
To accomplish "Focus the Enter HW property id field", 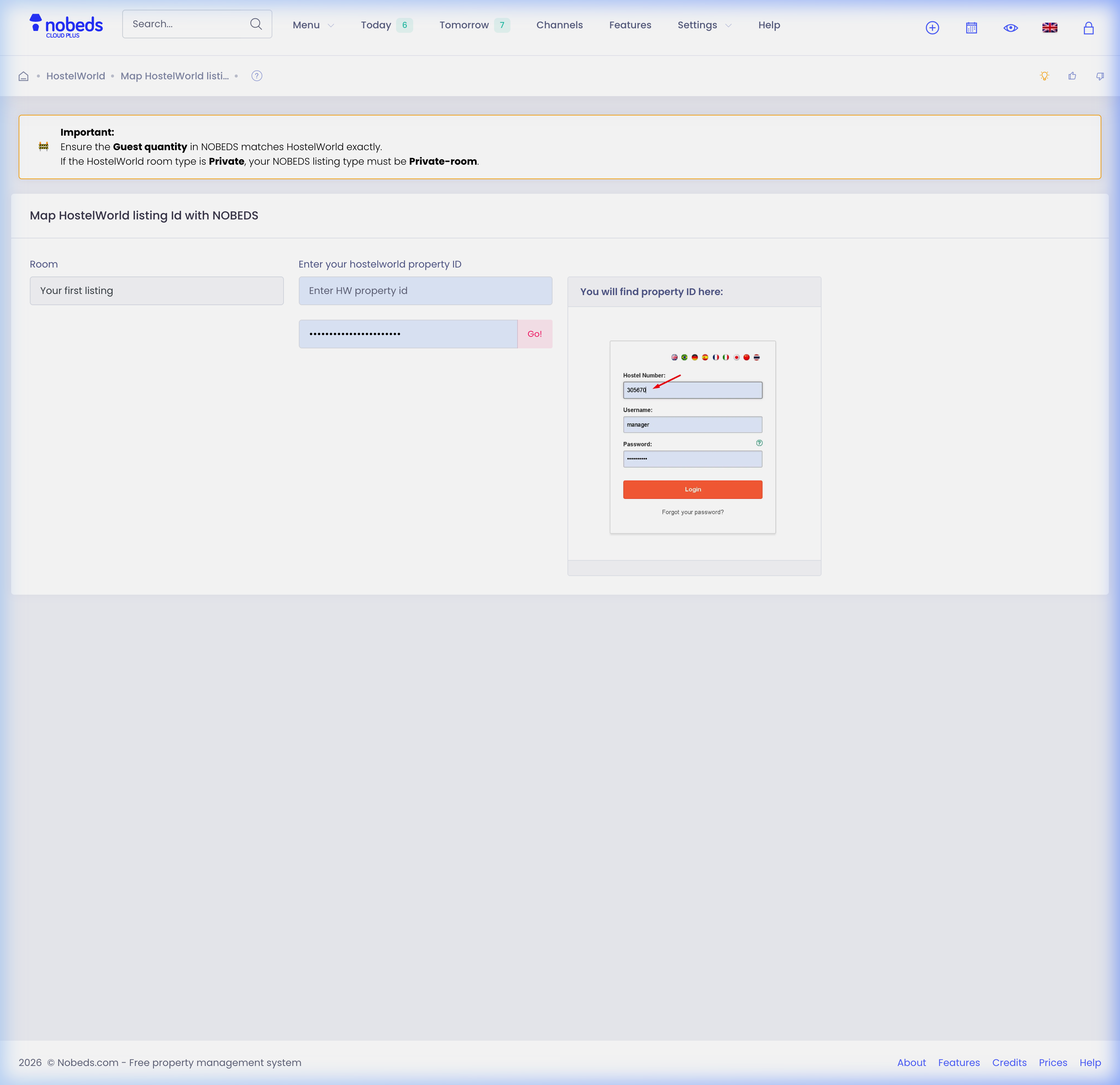I will 425,291.
